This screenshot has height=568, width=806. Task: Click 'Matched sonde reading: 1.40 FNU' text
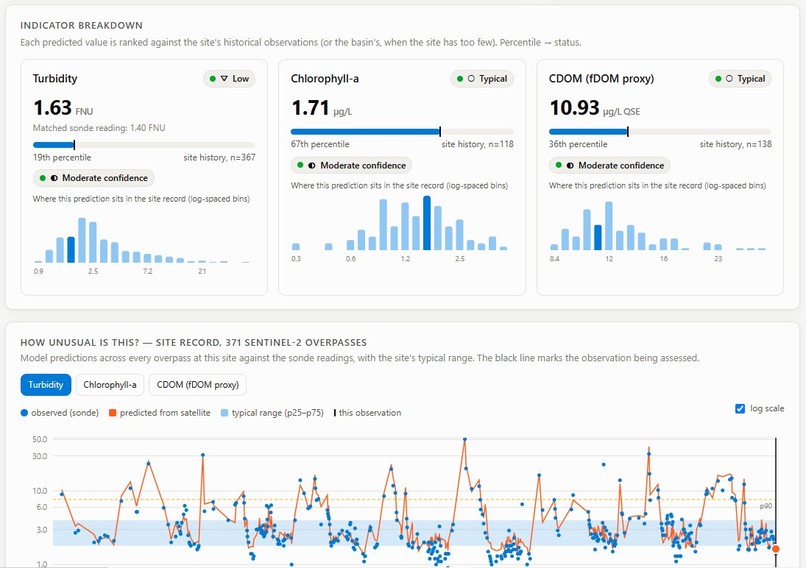(99, 128)
